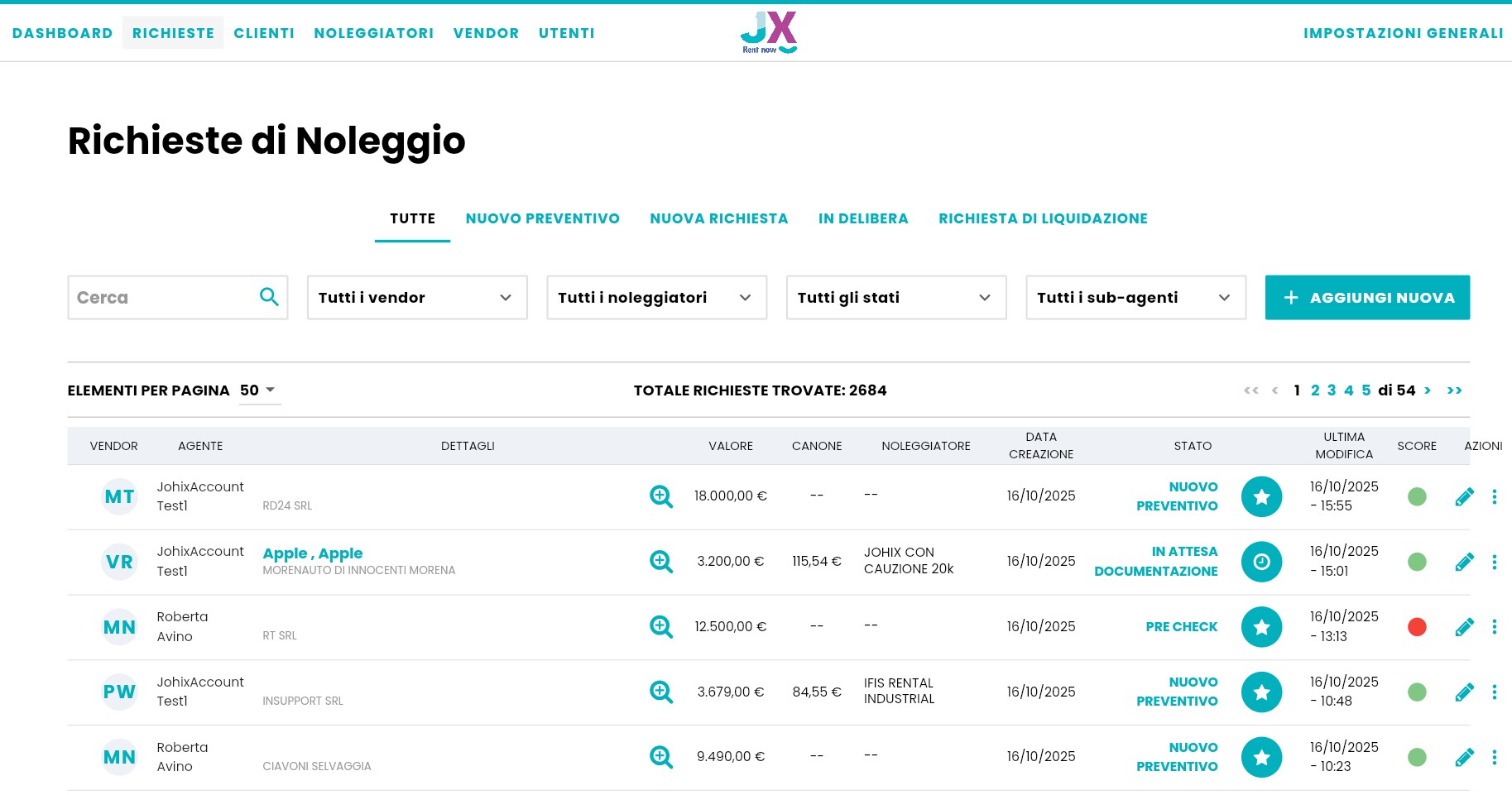This screenshot has width=1512, height=795.
Task: Open the three-dot actions menu on the last row
Action: [x=1495, y=757]
